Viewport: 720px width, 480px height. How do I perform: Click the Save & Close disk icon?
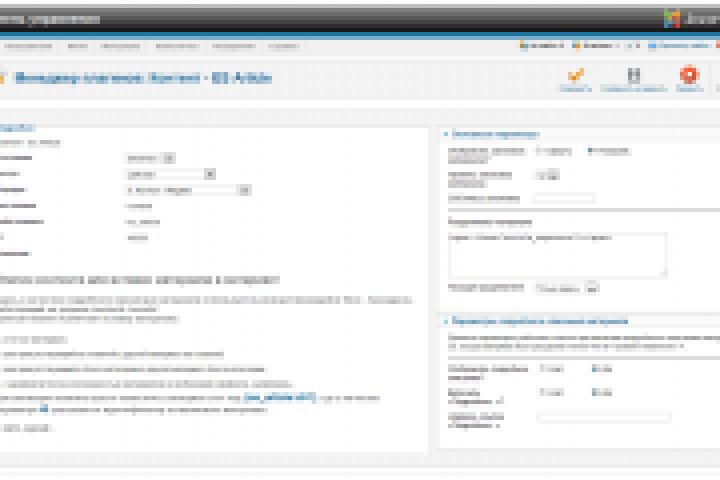tap(634, 75)
